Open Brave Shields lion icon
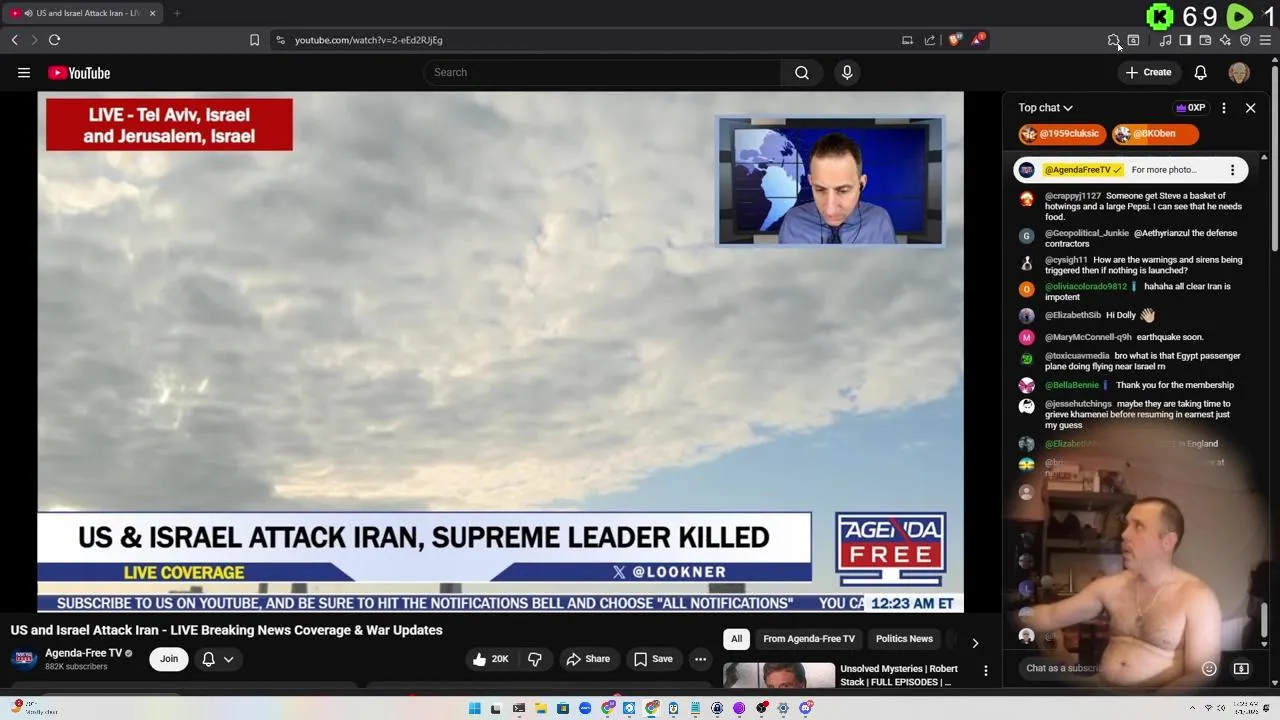The image size is (1280, 720). coord(955,40)
